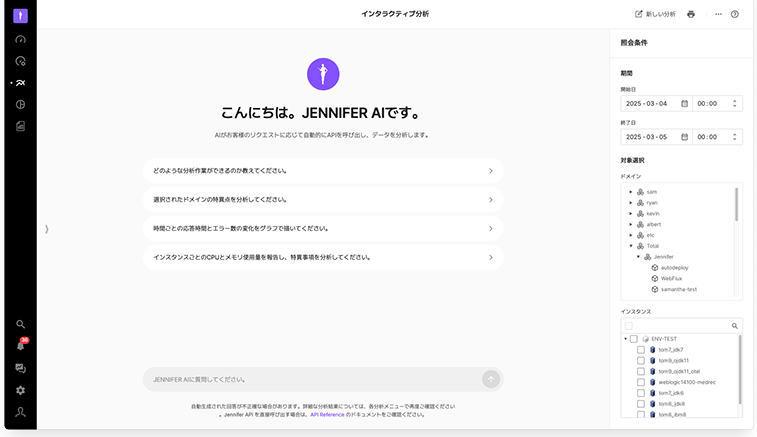Open the pie chart statistics icon in the sidebar
The image size is (757, 437).
(x=20, y=104)
